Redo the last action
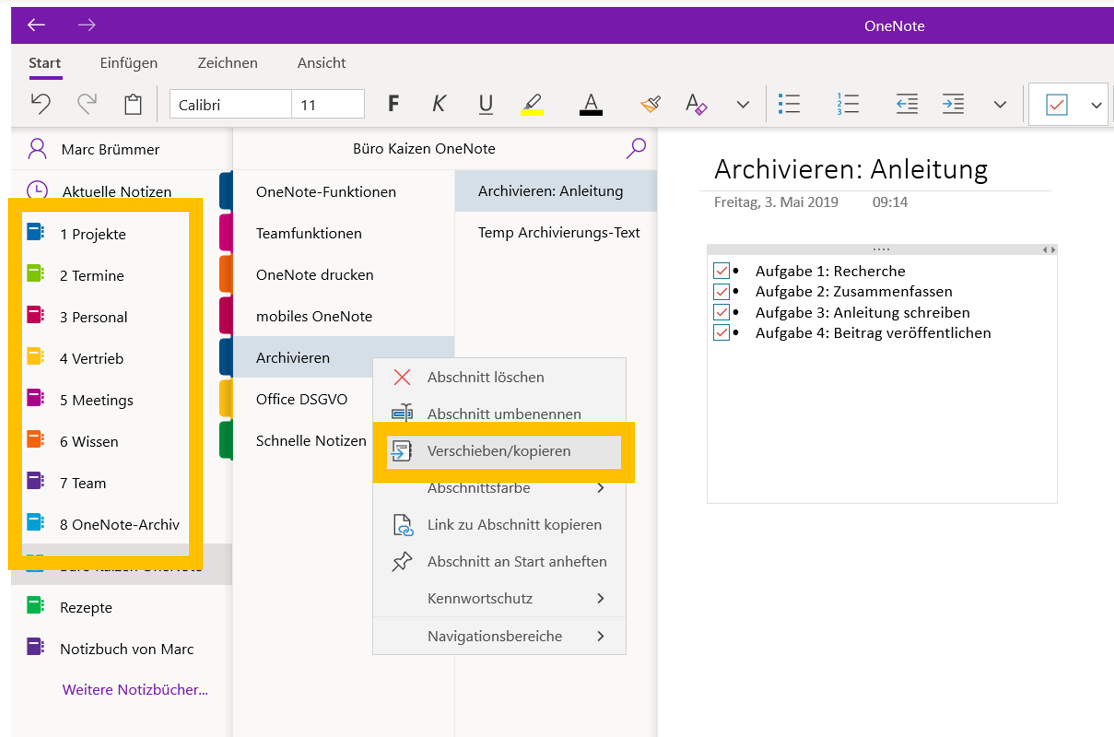 [87, 104]
